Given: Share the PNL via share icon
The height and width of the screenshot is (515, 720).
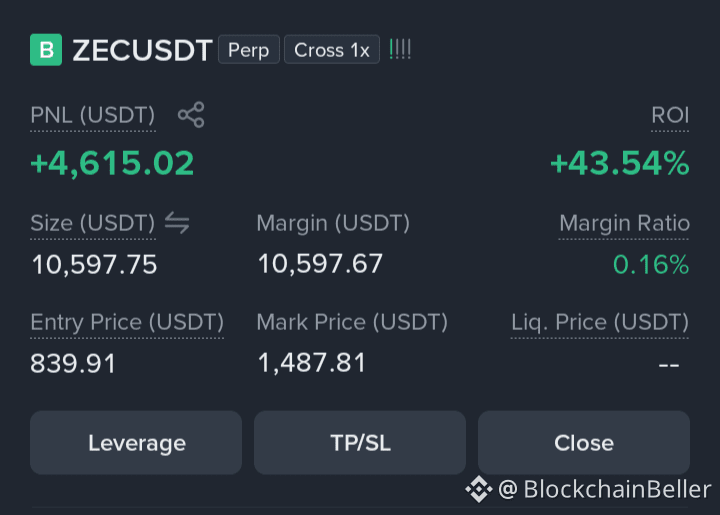Looking at the screenshot, I should (191, 115).
